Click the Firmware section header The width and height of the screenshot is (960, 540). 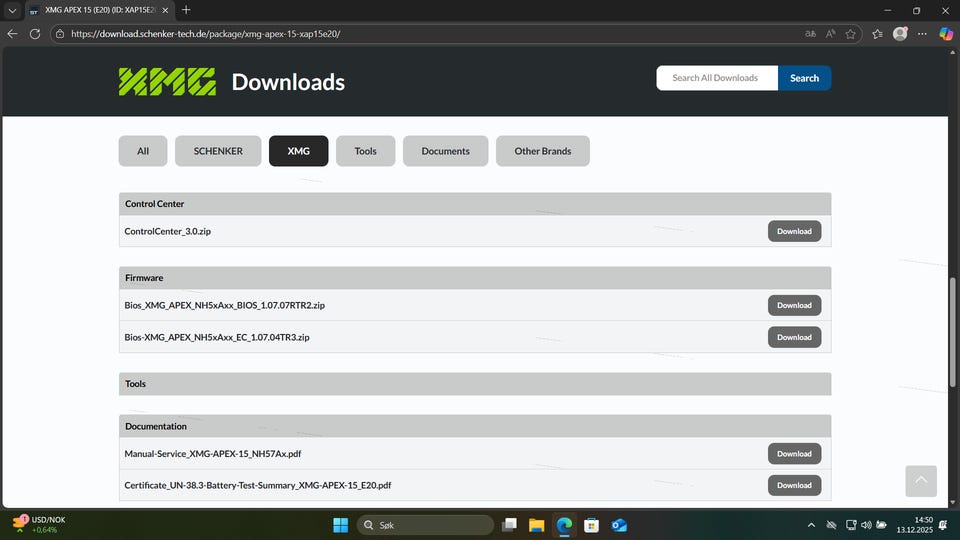coord(475,277)
